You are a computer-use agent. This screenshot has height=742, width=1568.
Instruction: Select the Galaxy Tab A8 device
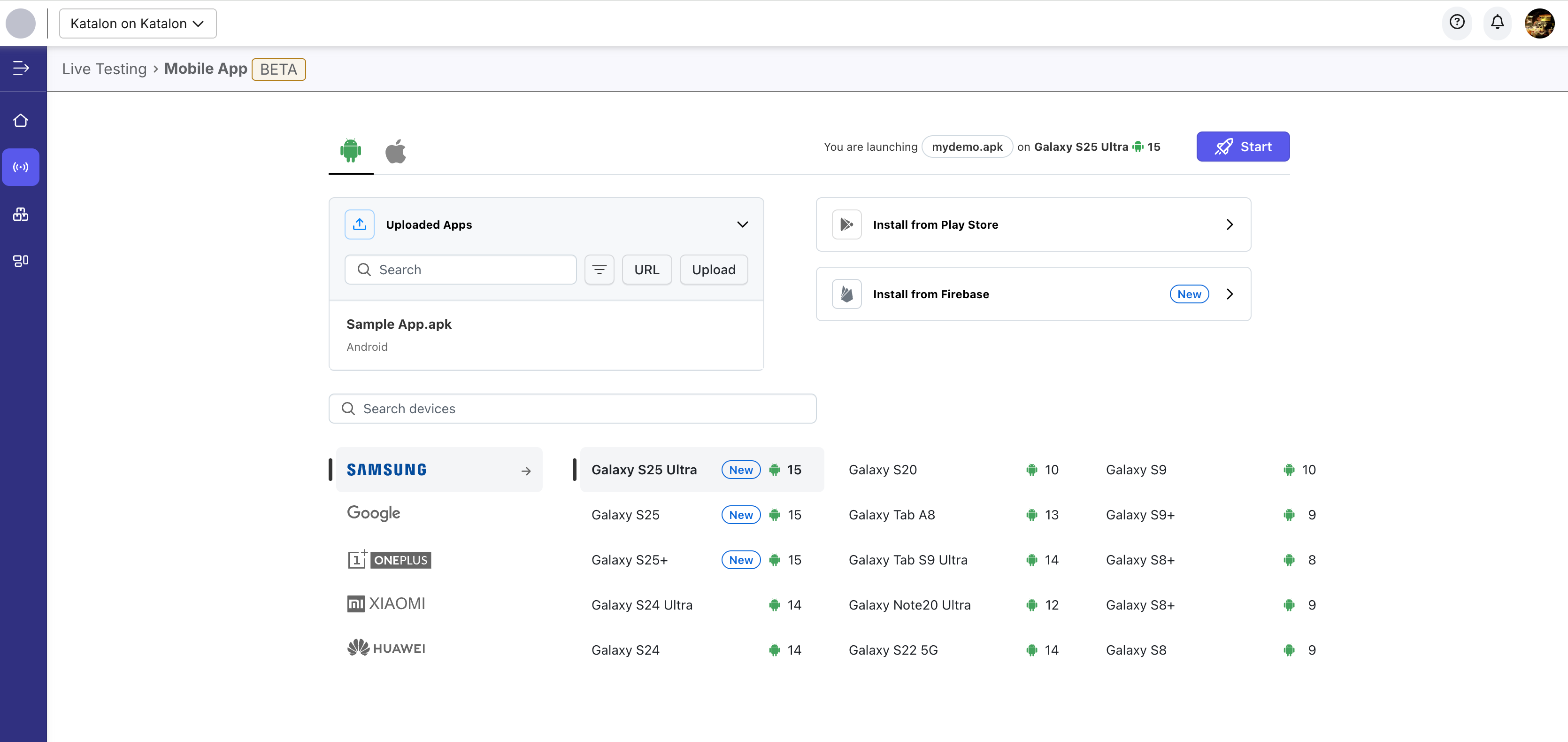click(x=954, y=515)
